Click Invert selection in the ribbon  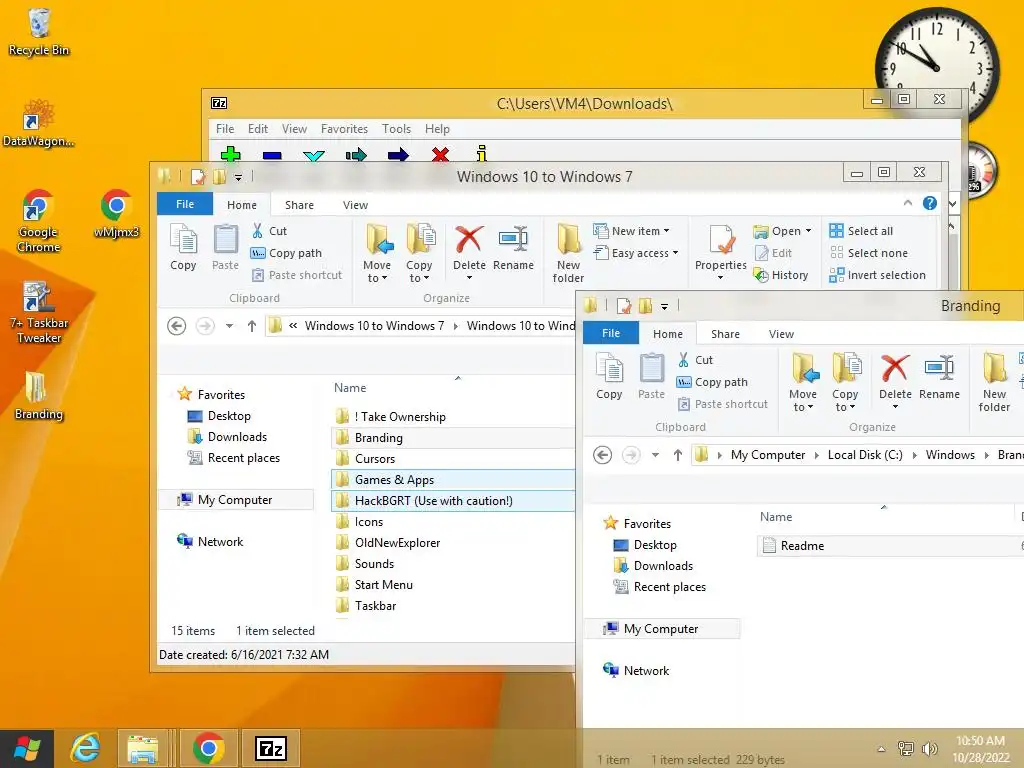(878, 275)
